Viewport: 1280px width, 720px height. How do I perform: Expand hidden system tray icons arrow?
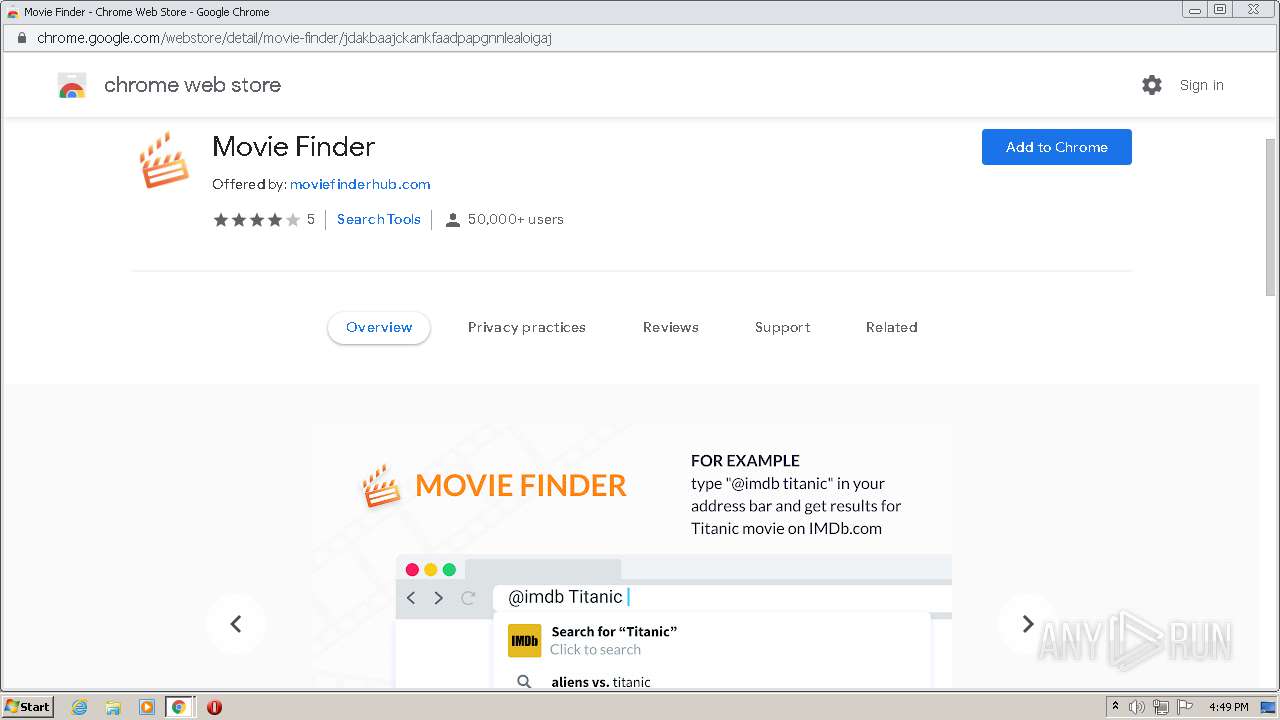pyautogui.click(x=1116, y=706)
